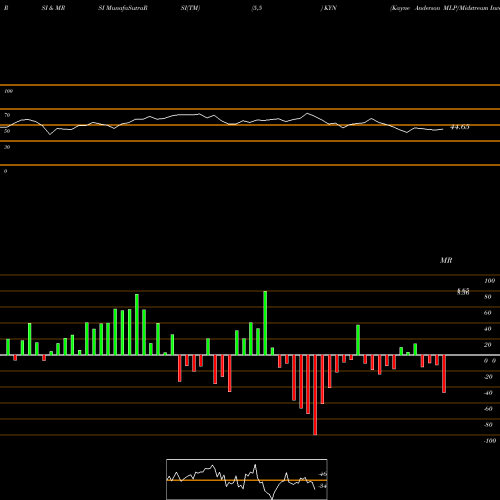Image resolution: width=500 pixels, height=500 pixels.
Task: Click the RSI axis label 50
Action: [7, 131]
